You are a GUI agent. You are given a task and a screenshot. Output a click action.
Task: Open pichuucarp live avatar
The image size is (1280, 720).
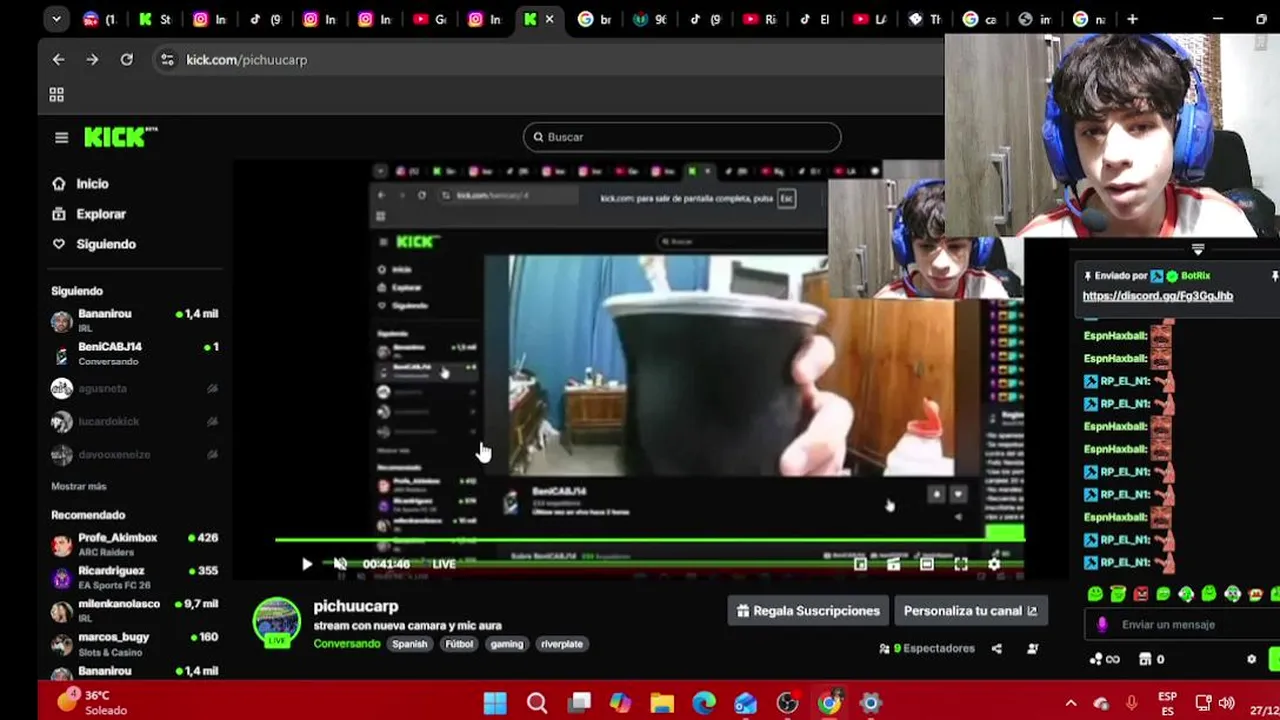[x=277, y=623]
